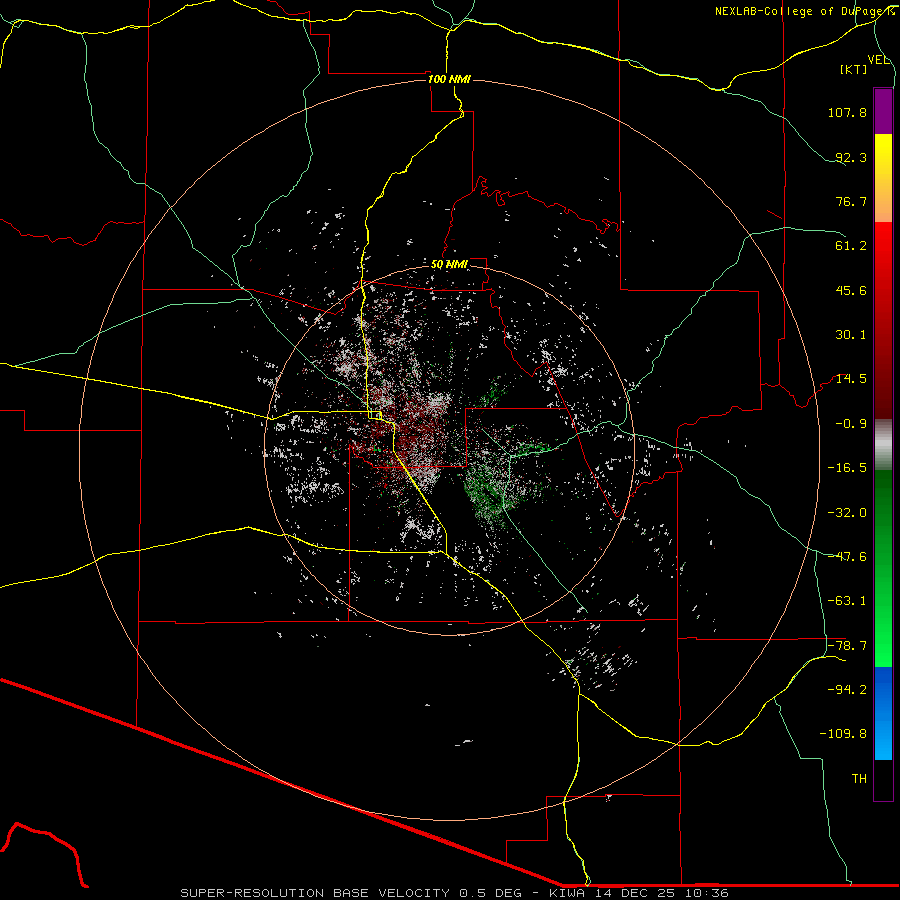
Task: Click the [KT] units label
Action: pyautogui.click(x=854, y=69)
